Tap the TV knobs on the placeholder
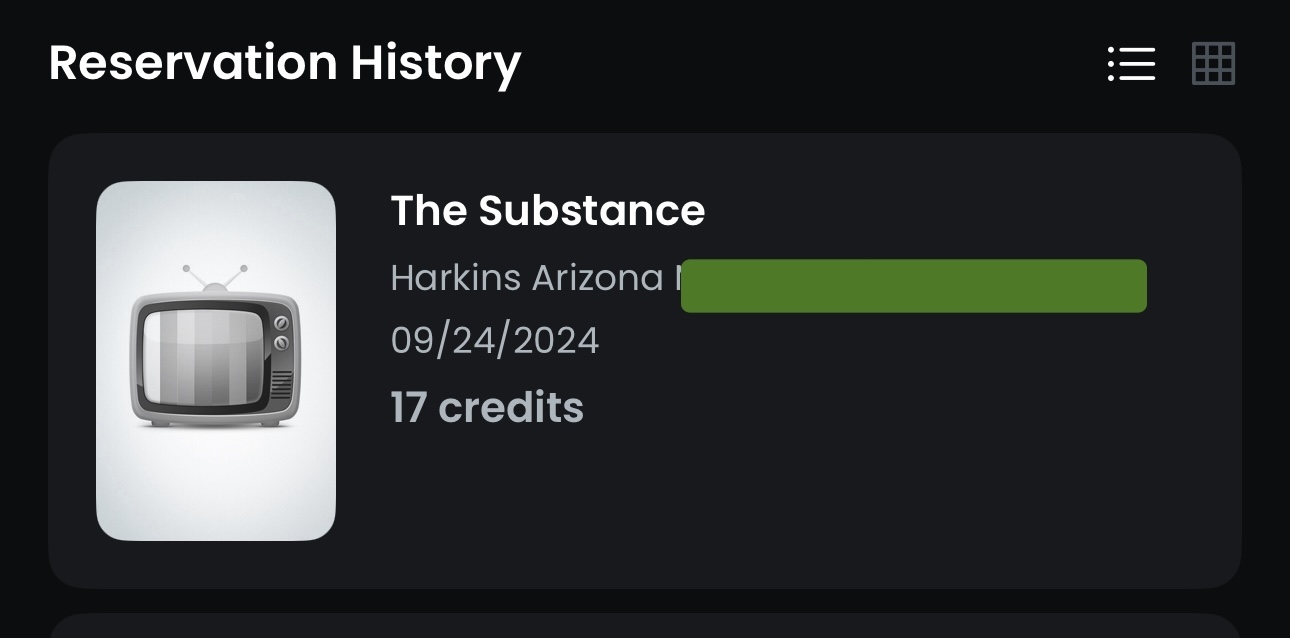This screenshot has height=638, width=1290. click(x=281, y=333)
